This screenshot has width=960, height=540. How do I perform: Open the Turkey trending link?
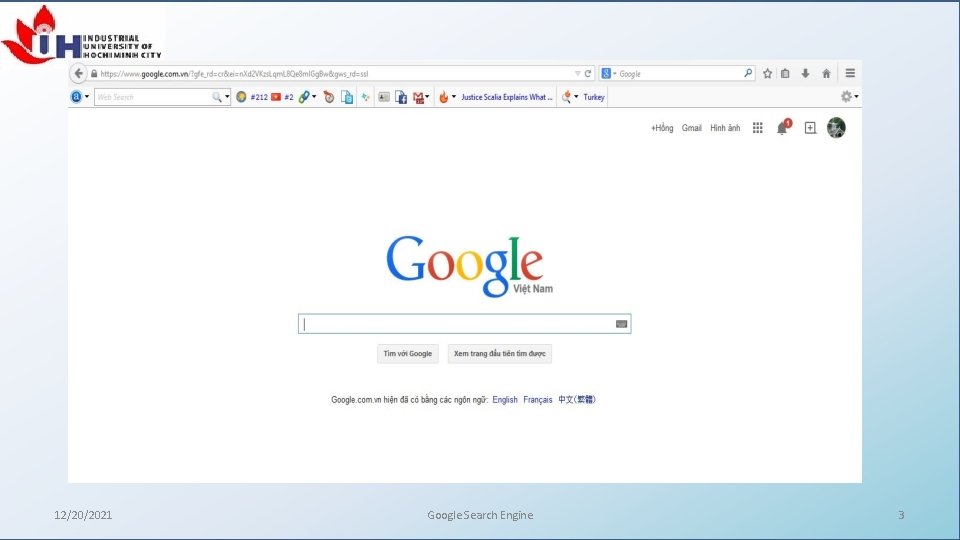[593, 97]
